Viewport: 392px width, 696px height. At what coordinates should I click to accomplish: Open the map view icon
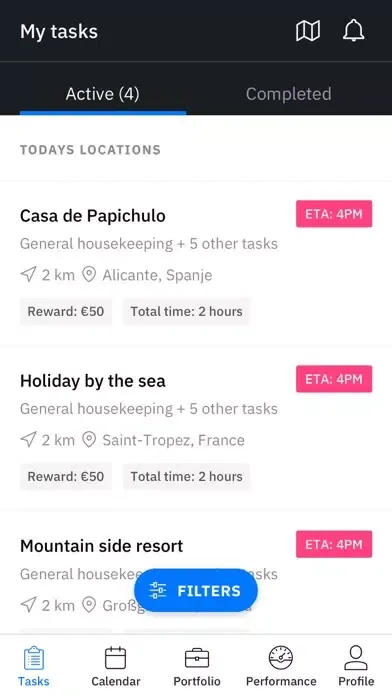point(308,32)
